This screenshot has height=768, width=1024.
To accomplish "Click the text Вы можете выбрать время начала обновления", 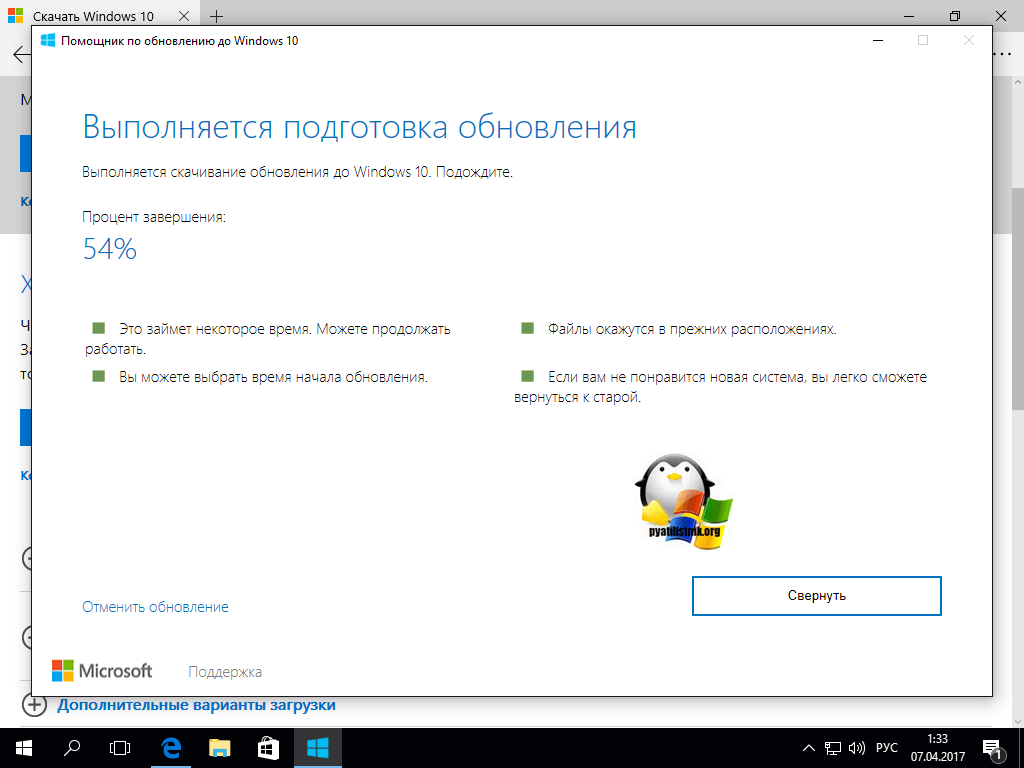I will 273,377.
